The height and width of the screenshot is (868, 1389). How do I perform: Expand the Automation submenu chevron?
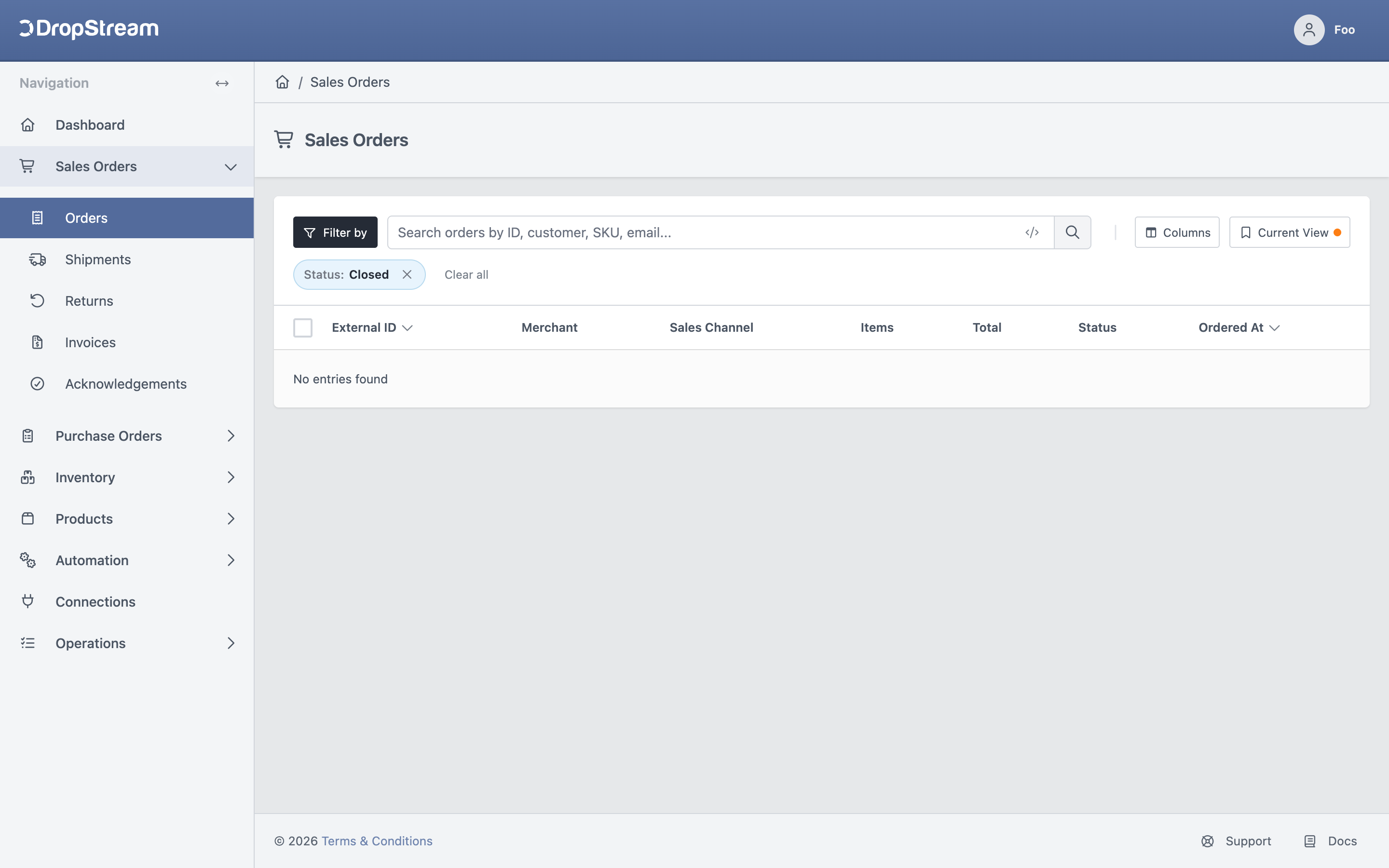coord(231,560)
